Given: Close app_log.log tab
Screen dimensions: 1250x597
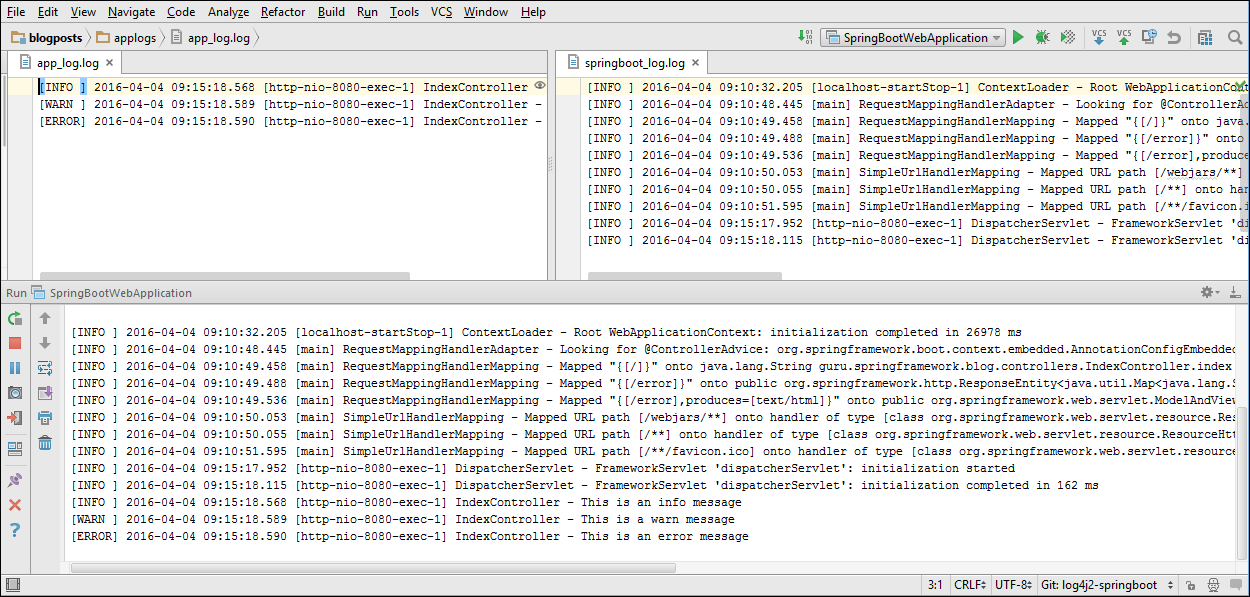Looking at the screenshot, I should (x=109, y=62).
